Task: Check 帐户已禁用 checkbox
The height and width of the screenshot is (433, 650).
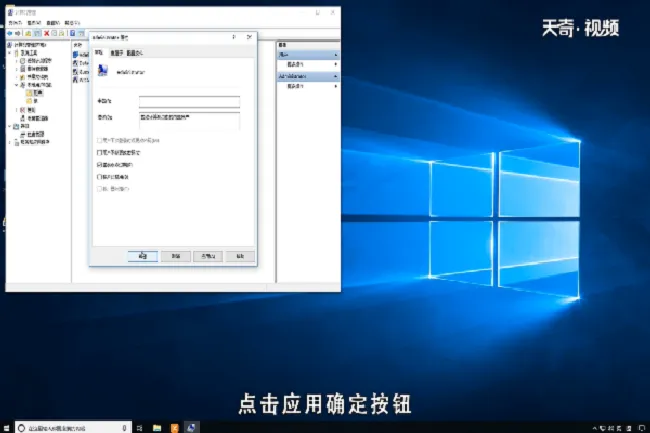Action: [99, 177]
